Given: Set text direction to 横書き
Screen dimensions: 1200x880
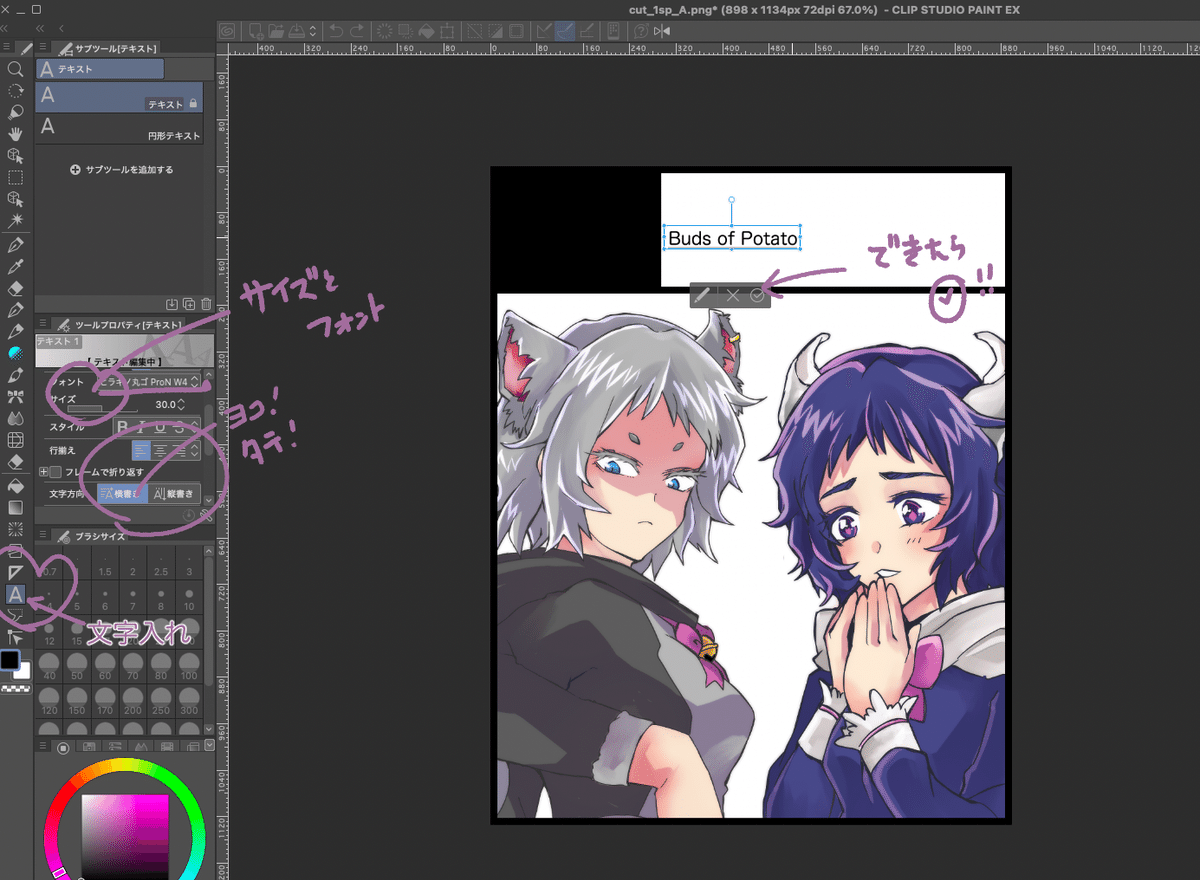Looking at the screenshot, I should click(x=122, y=494).
